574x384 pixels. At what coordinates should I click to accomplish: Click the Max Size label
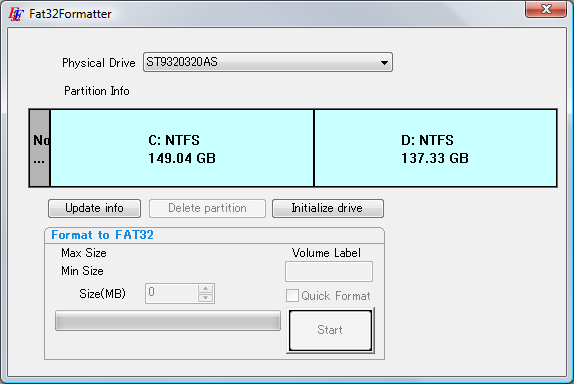click(84, 253)
